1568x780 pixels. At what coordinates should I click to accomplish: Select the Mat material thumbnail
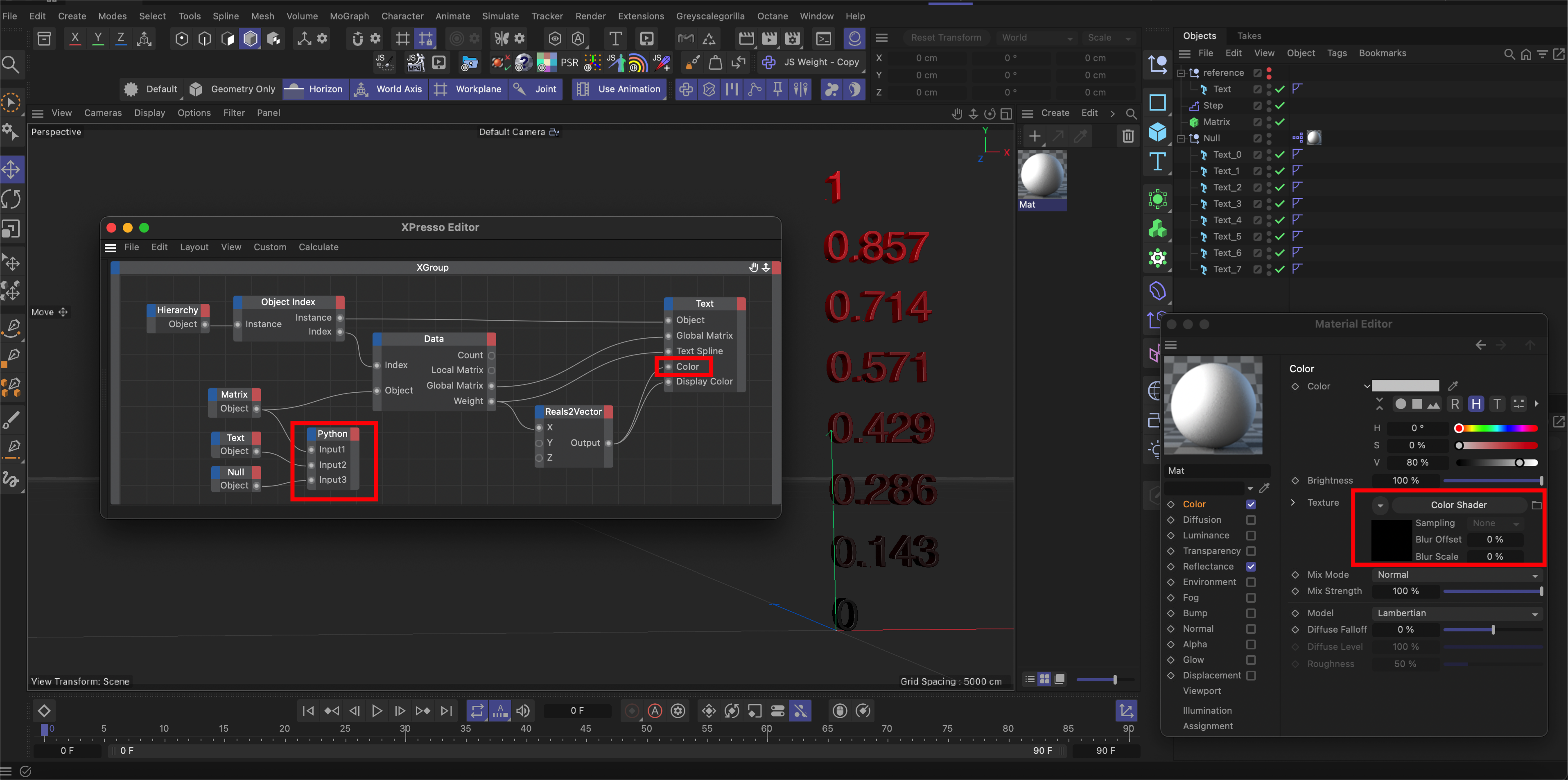[x=1042, y=180]
